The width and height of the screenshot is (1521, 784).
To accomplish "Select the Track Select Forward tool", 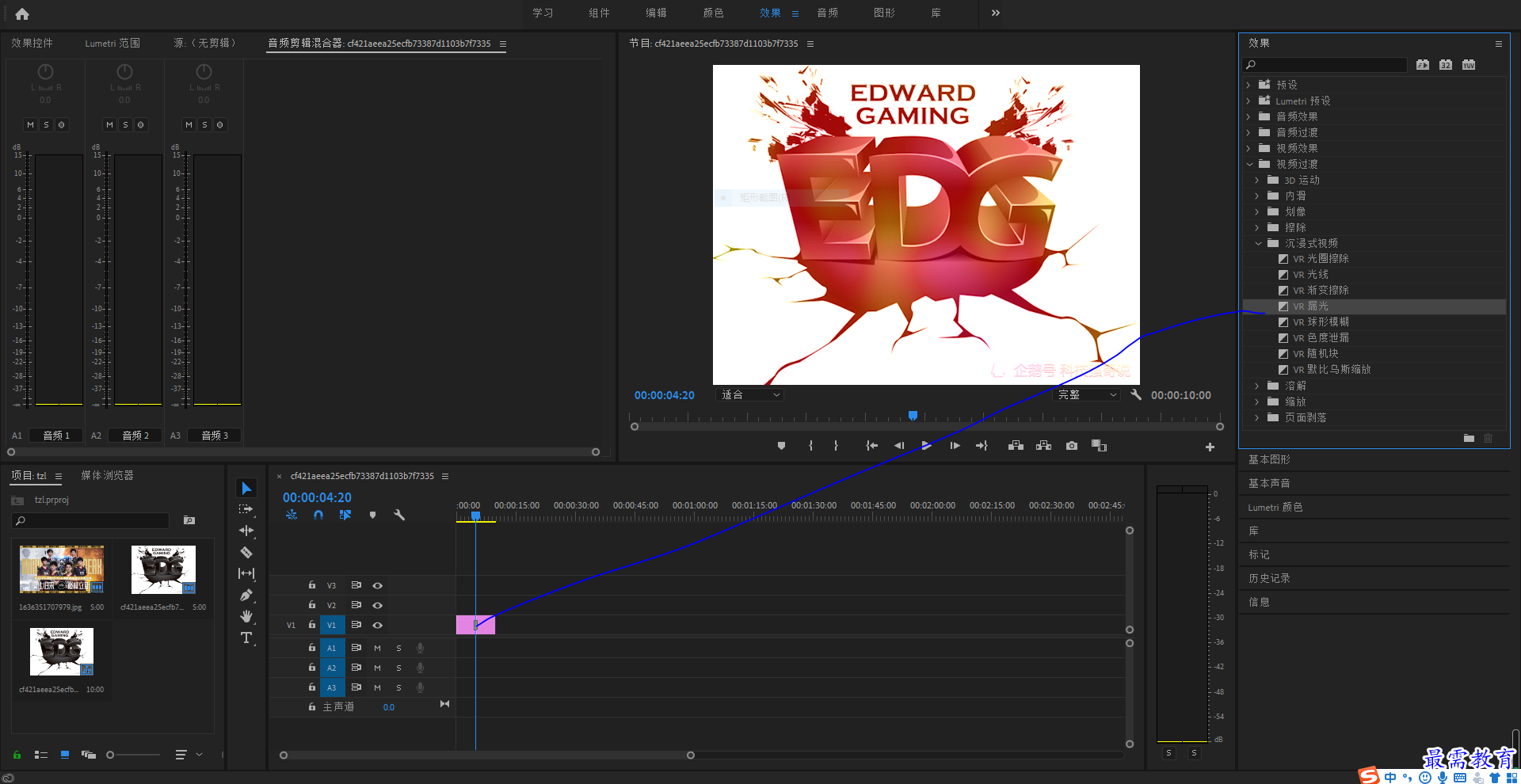I will pyautogui.click(x=246, y=509).
